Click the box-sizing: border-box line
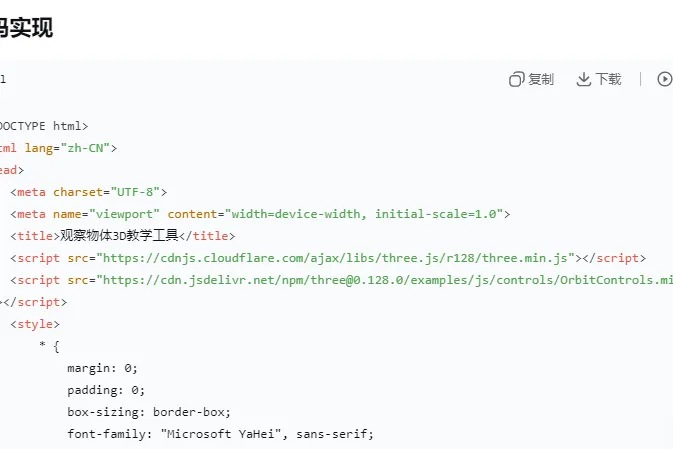Image resolution: width=673 pixels, height=449 pixels. 149,412
